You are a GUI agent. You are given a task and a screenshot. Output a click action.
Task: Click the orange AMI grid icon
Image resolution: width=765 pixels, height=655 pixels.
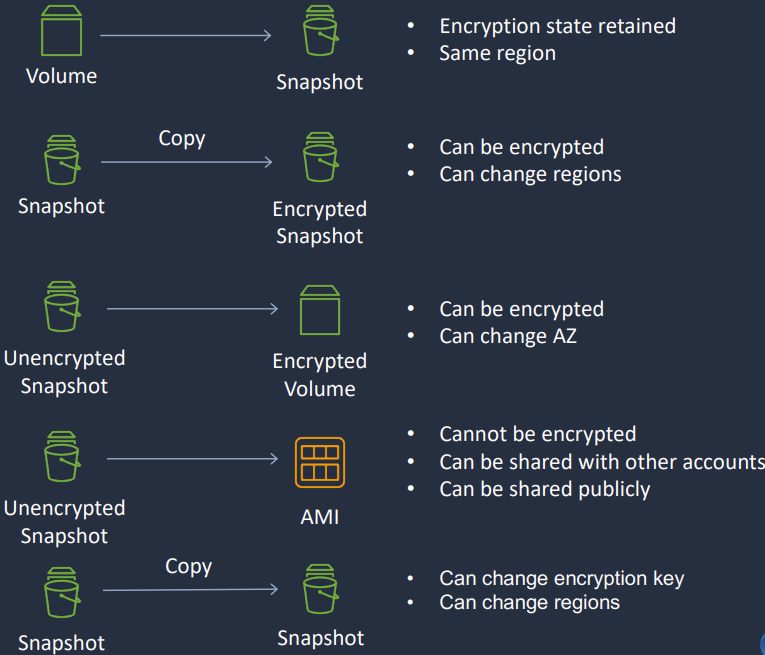pyautogui.click(x=320, y=462)
